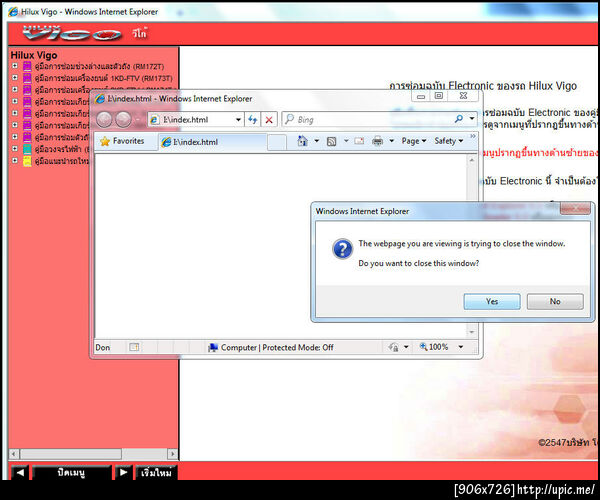Viewport: 600px width, 500px height.
Task: Click the privacy lock icon in status bar
Action: 393,347
